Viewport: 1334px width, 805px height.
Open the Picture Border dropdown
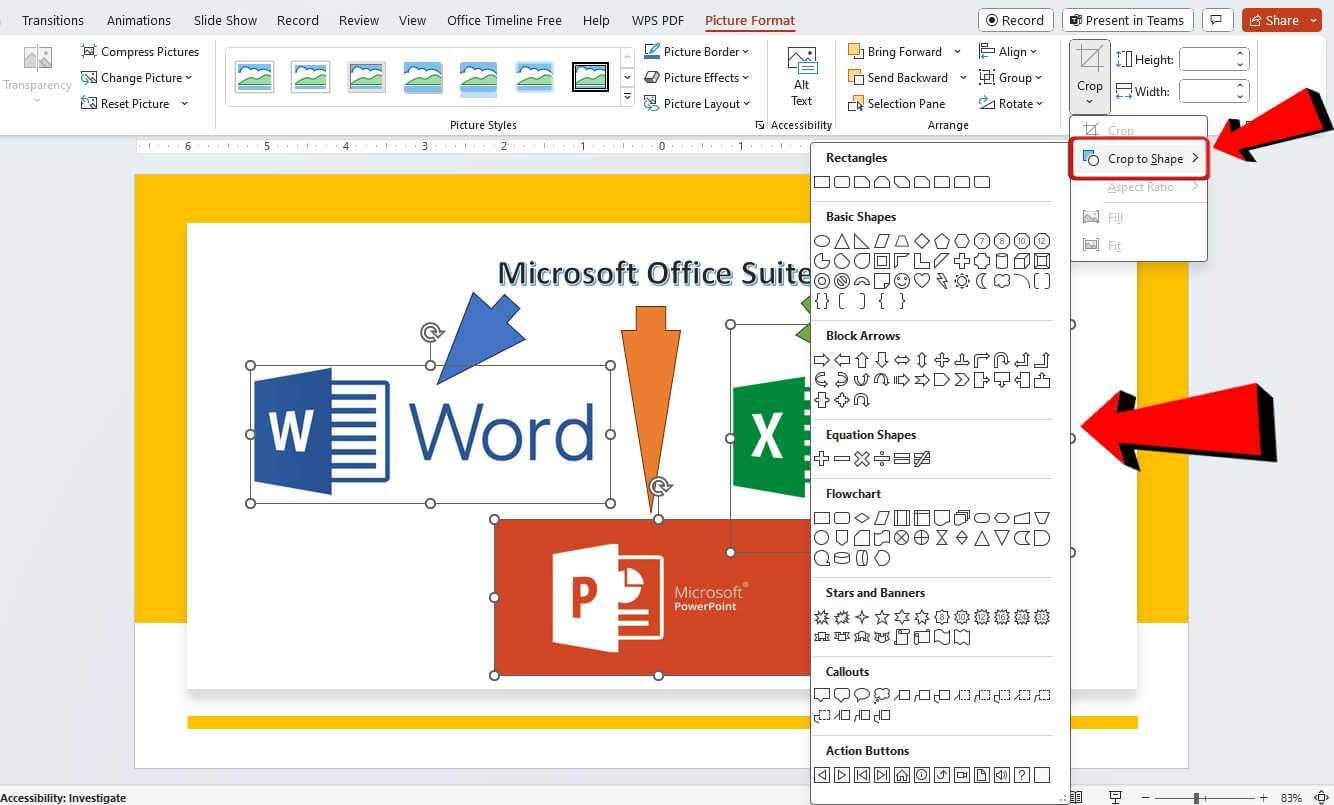pyautogui.click(x=696, y=51)
